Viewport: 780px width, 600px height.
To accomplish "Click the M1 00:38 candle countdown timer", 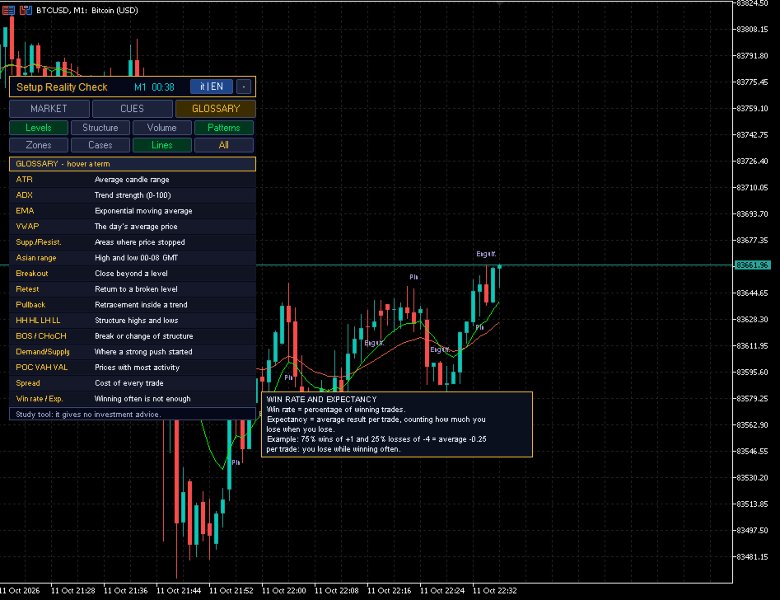I will [x=154, y=88].
